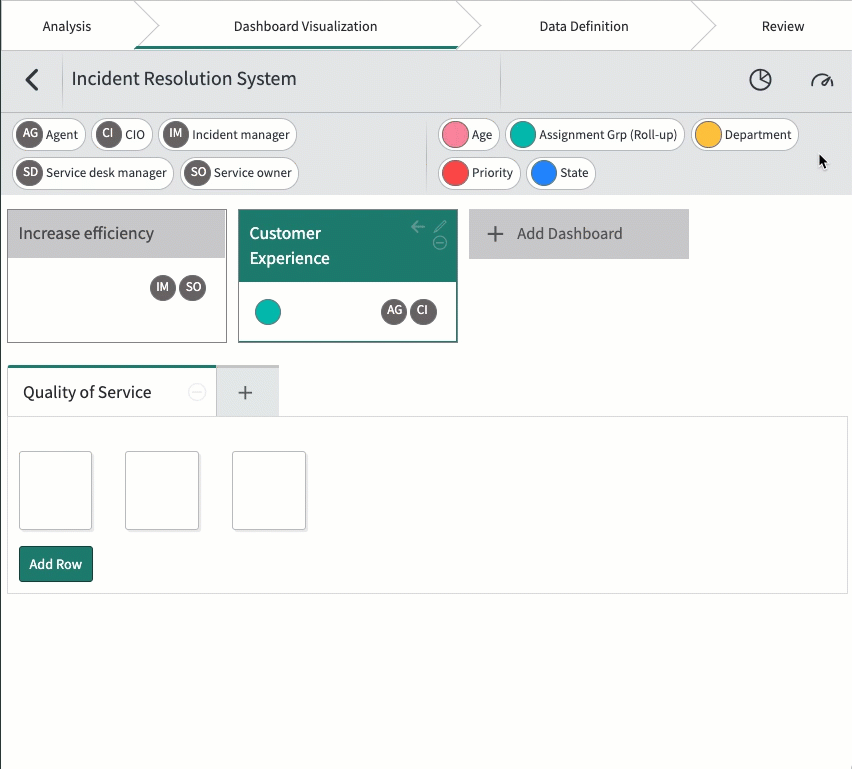Click the CI avatar in CIO chip
This screenshot has width=852, height=769.
point(108,134)
